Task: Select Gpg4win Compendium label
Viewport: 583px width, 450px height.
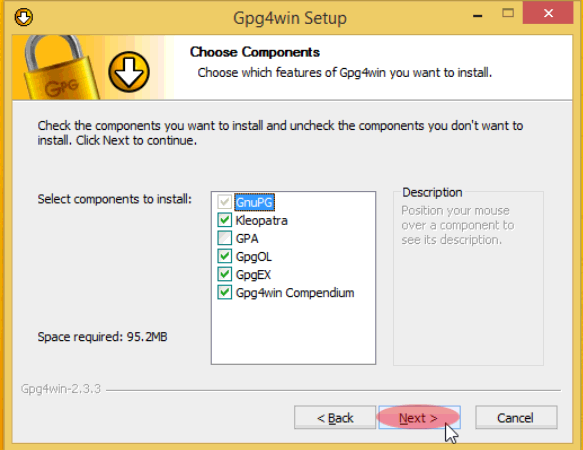Action: pos(295,293)
